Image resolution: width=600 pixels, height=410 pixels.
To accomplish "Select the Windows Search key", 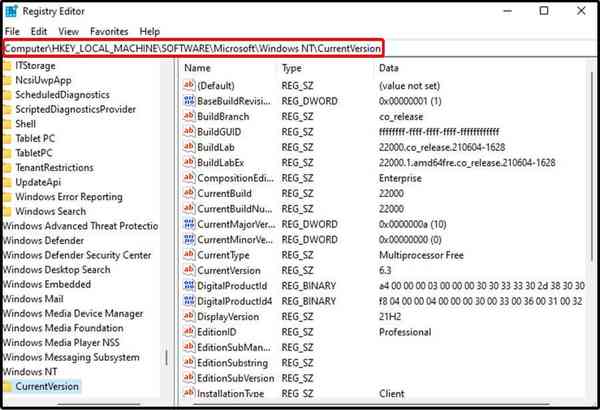I will tap(51, 211).
